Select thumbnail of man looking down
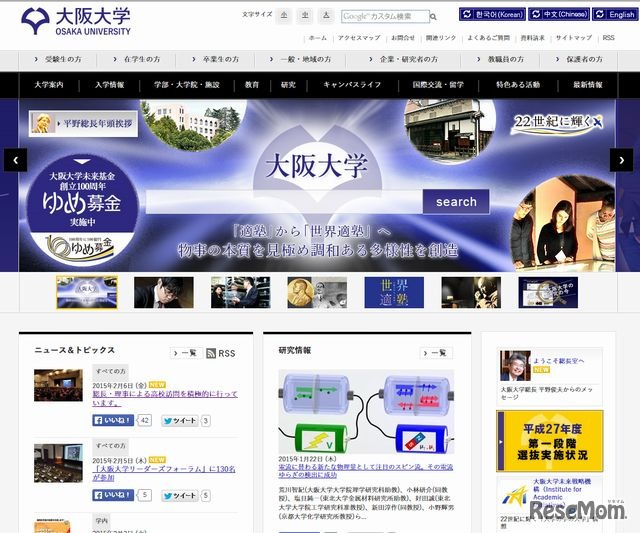 tap(164, 292)
